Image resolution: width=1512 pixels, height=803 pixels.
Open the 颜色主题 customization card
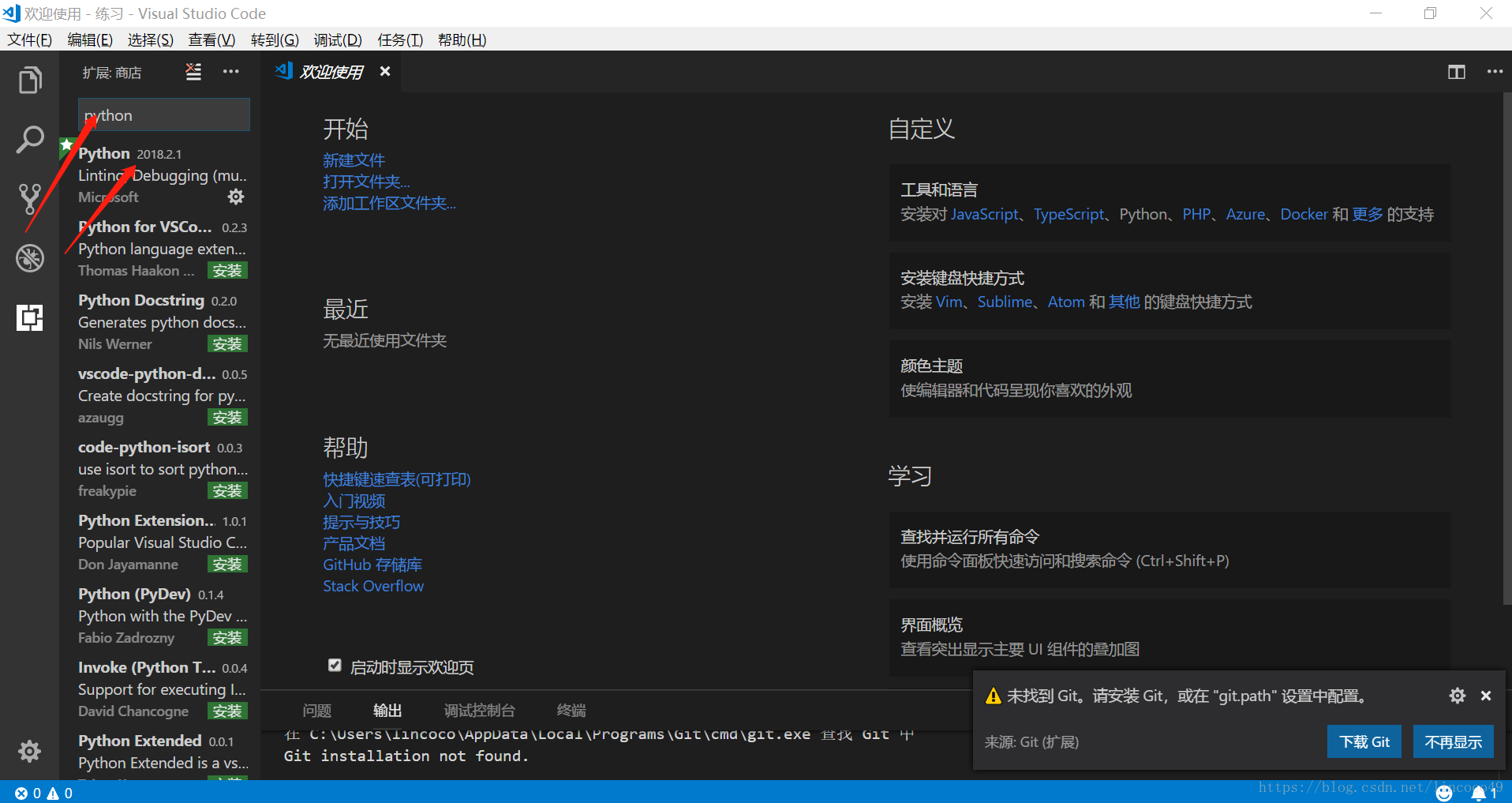pyautogui.click(x=1170, y=378)
